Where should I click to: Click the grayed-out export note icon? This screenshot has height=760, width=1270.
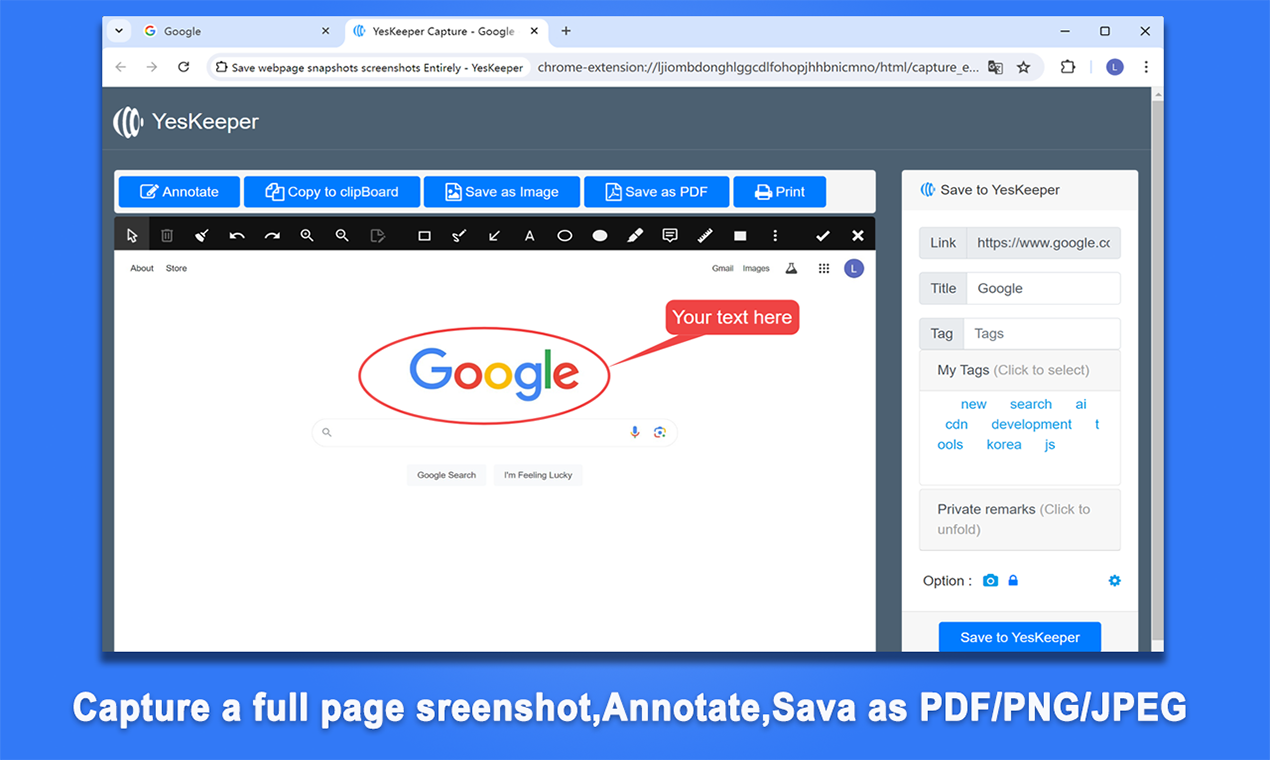pos(377,236)
